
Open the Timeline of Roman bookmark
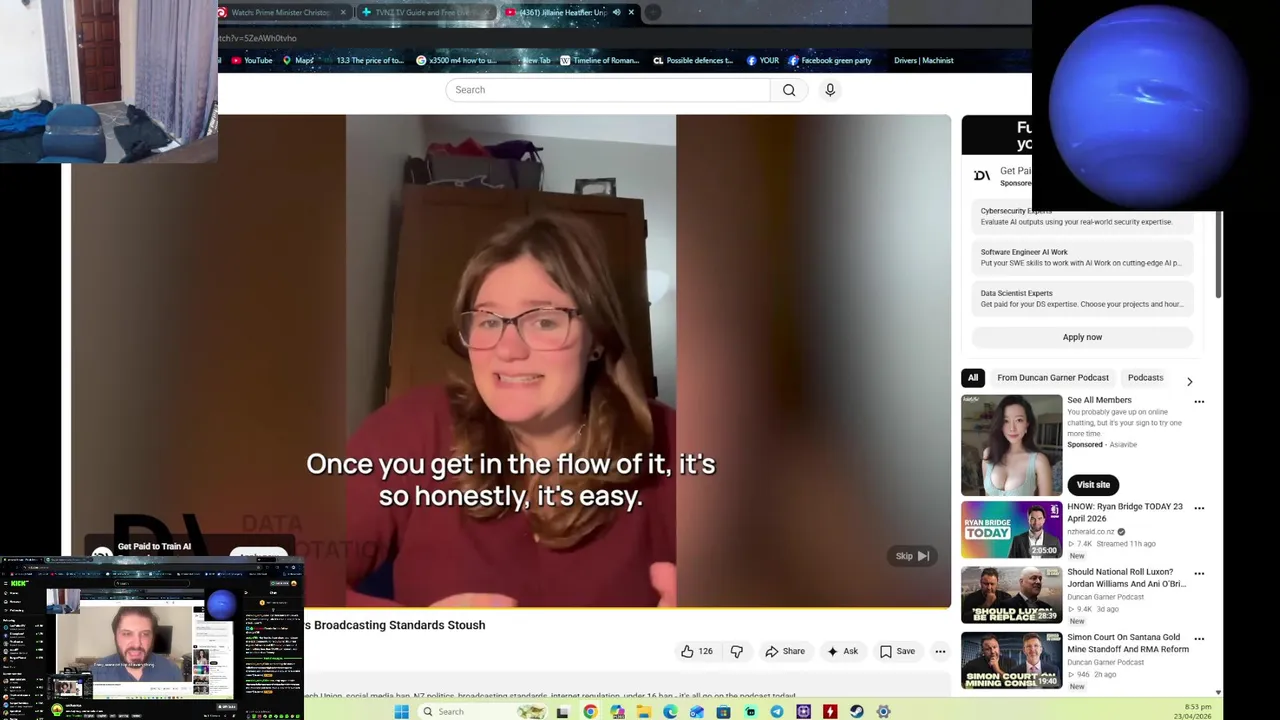tap(600, 60)
